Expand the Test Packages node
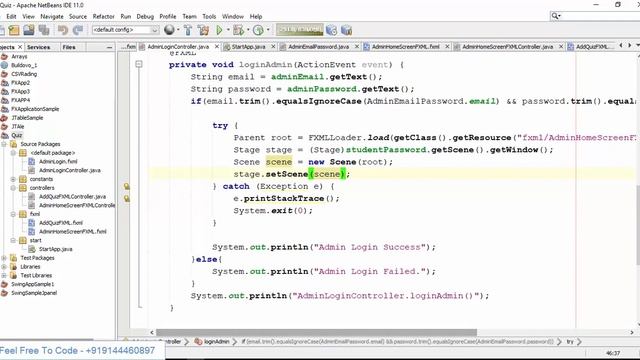 tap(4, 258)
